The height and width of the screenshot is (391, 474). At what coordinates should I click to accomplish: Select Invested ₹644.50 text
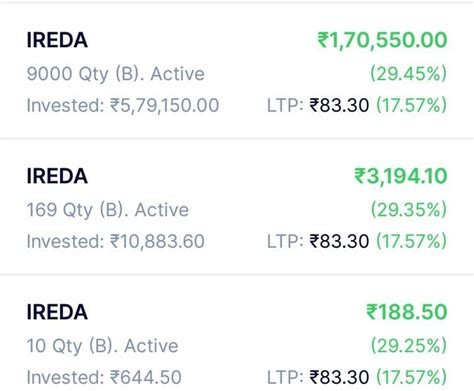point(104,377)
